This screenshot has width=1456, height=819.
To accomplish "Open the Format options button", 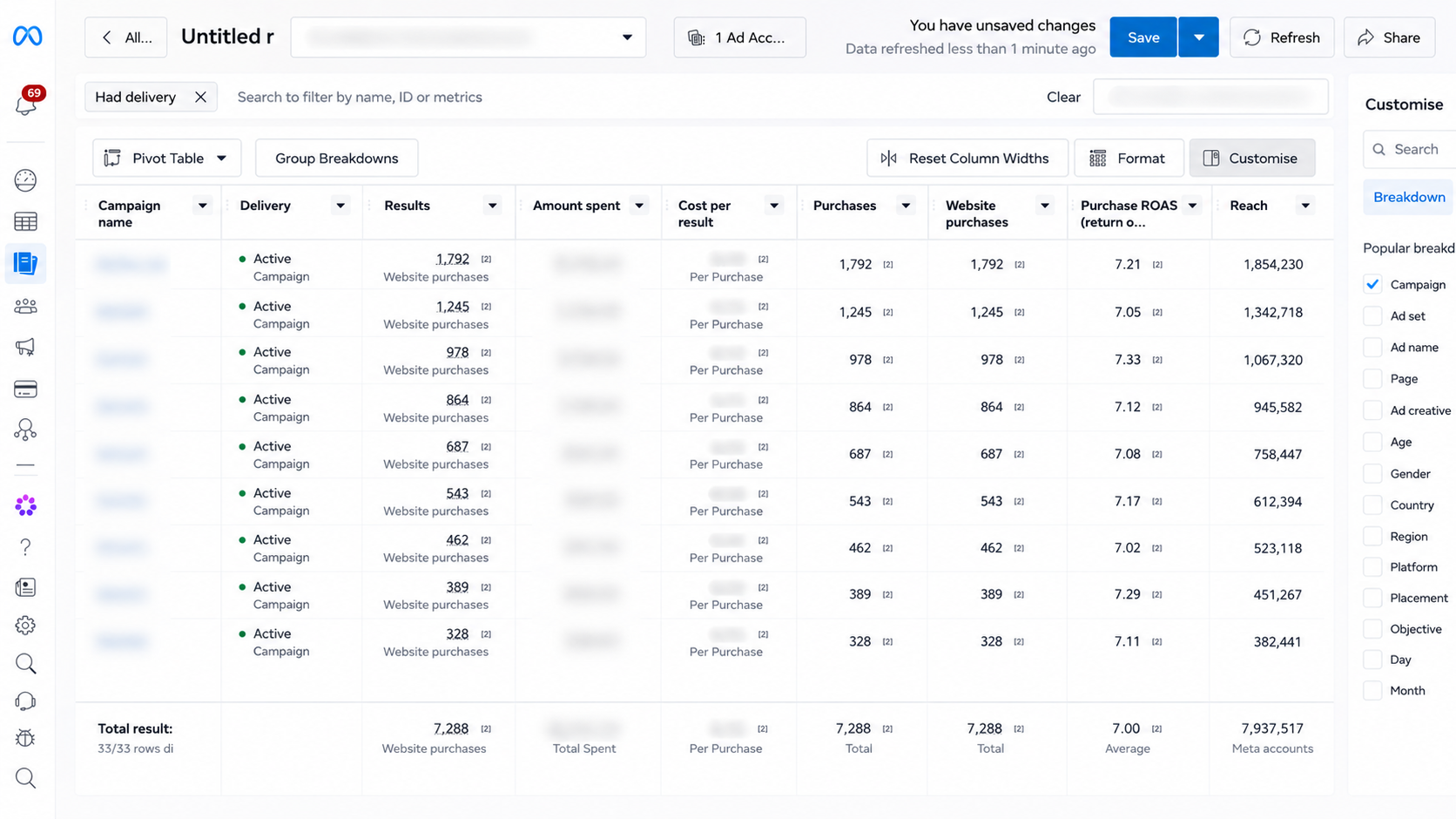I will click(x=1129, y=158).
